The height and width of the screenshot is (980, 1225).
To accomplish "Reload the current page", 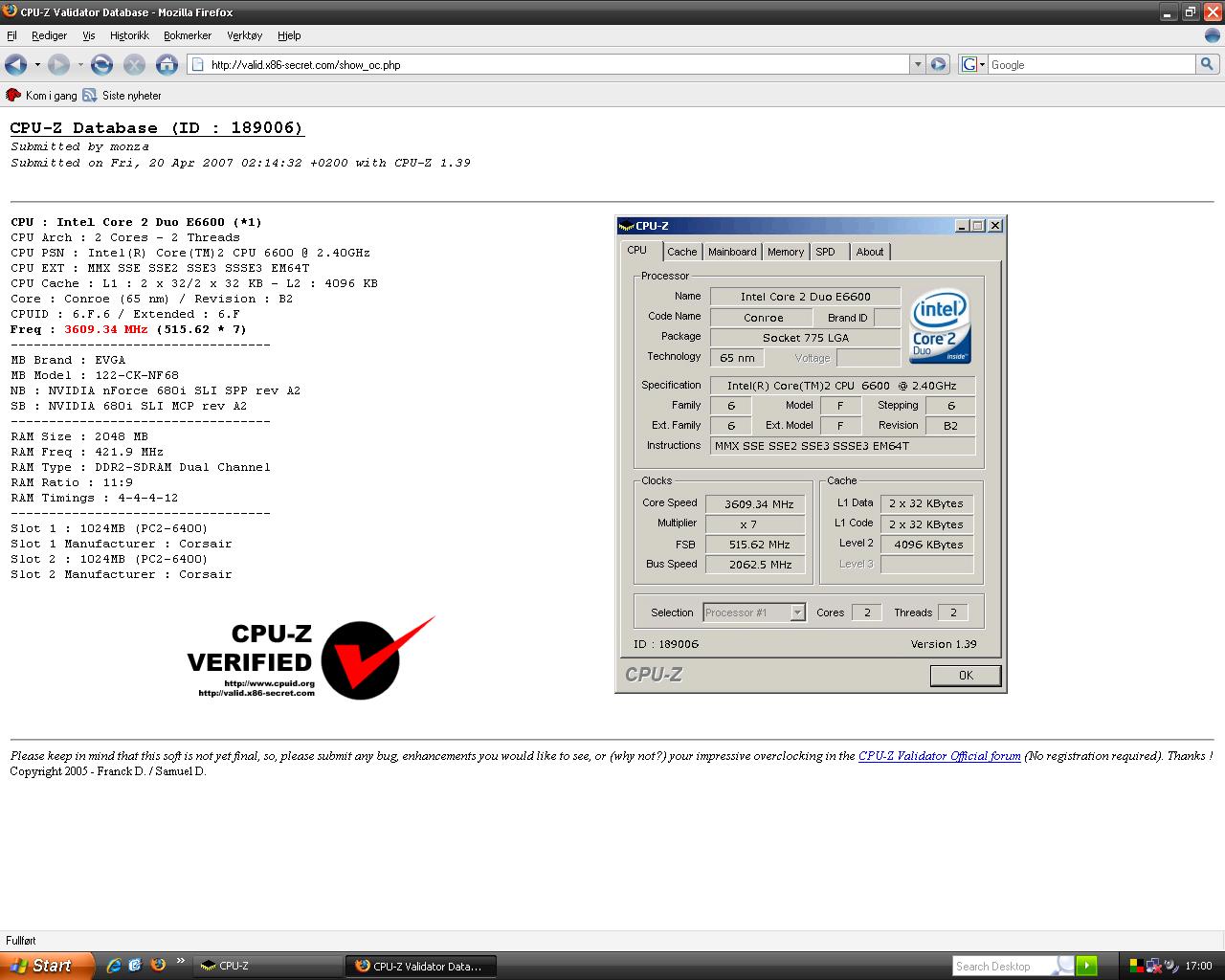I will tap(101, 64).
